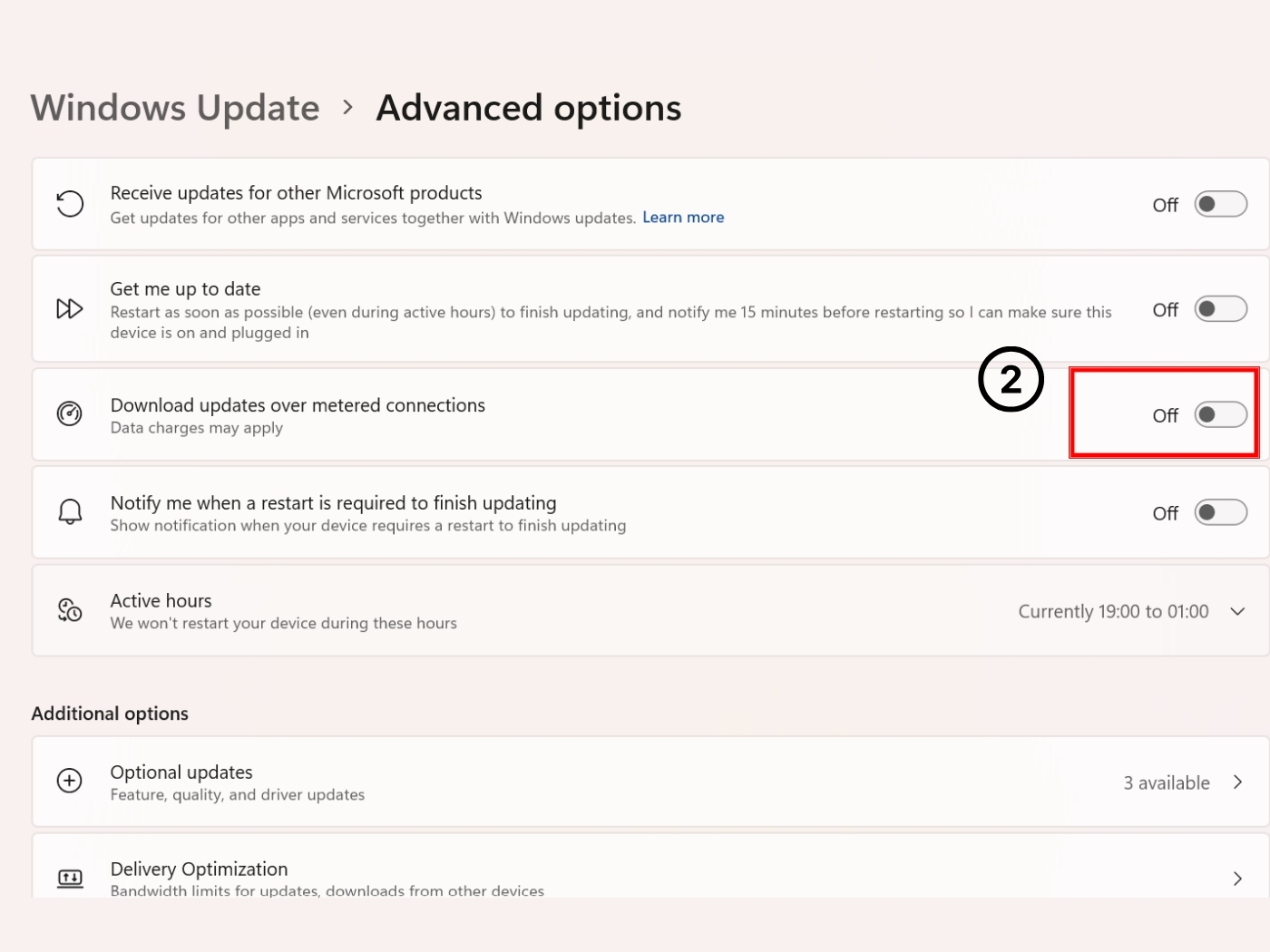Click the Additional options heading

110,714
